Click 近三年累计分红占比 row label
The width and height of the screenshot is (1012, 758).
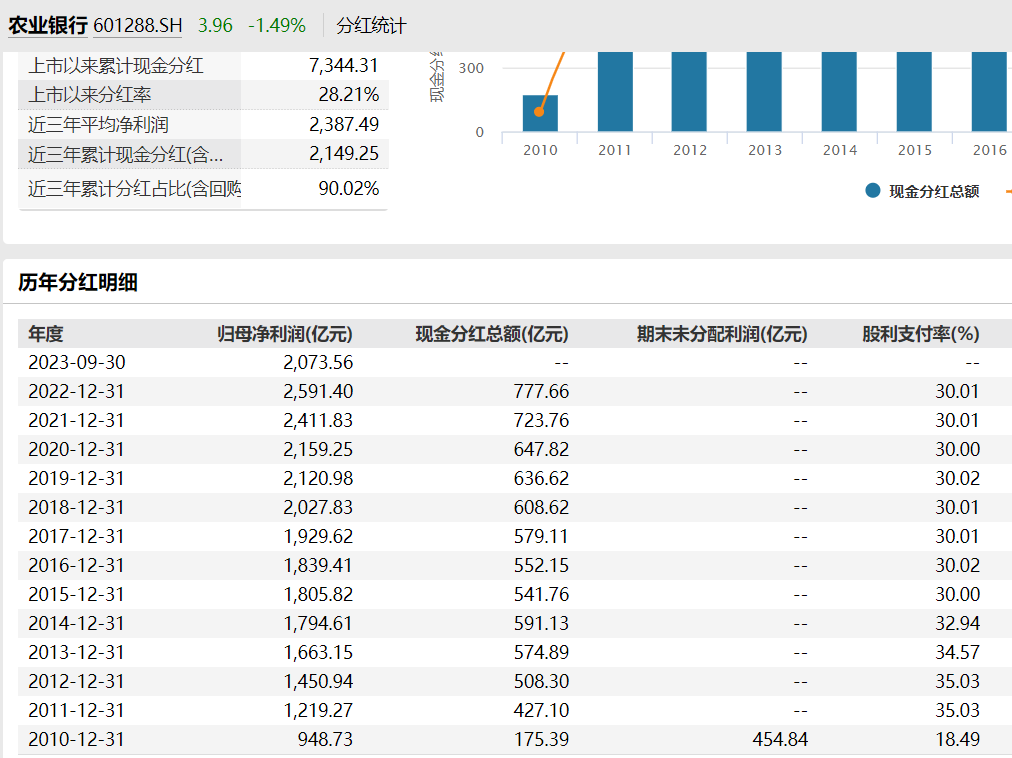pyautogui.click(x=134, y=189)
